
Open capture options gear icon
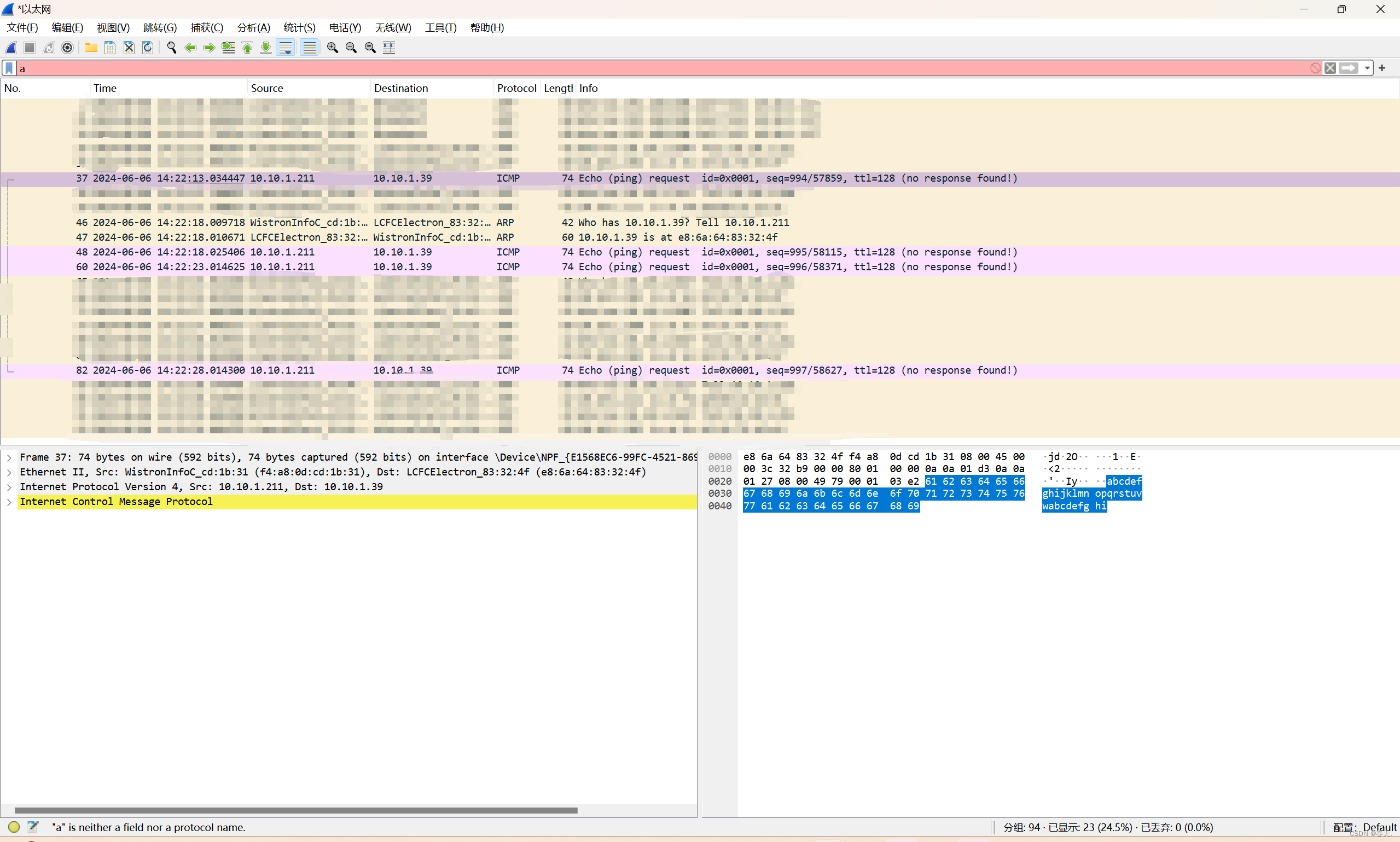pyautogui.click(x=67, y=48)
